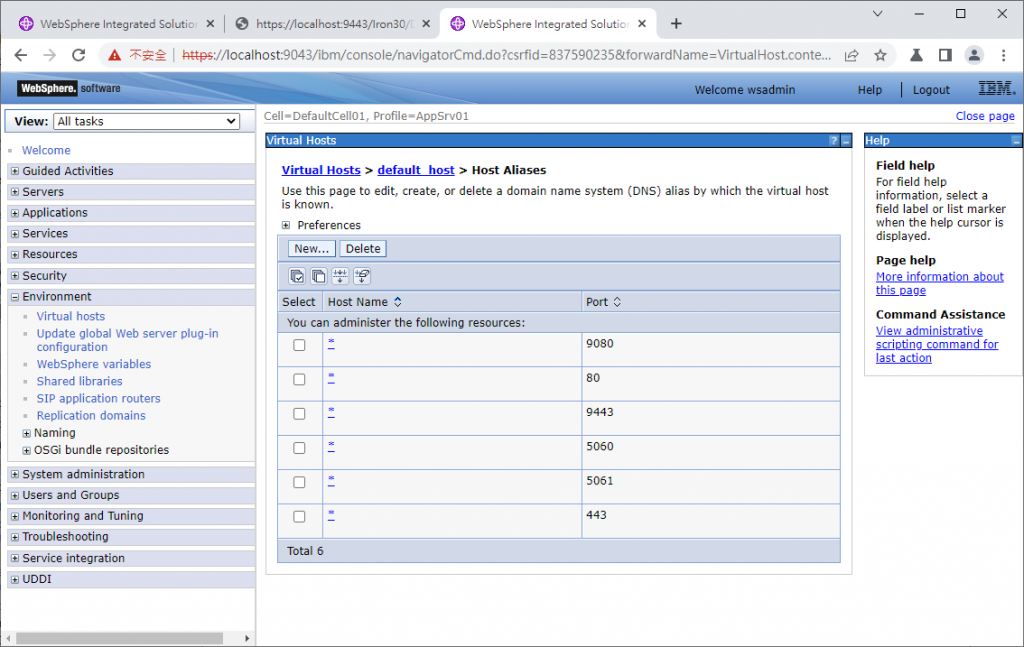The width and height of the screenshot is (1024, 647).
Task: Check the box for port 80
Action: (x=299, y=379)
